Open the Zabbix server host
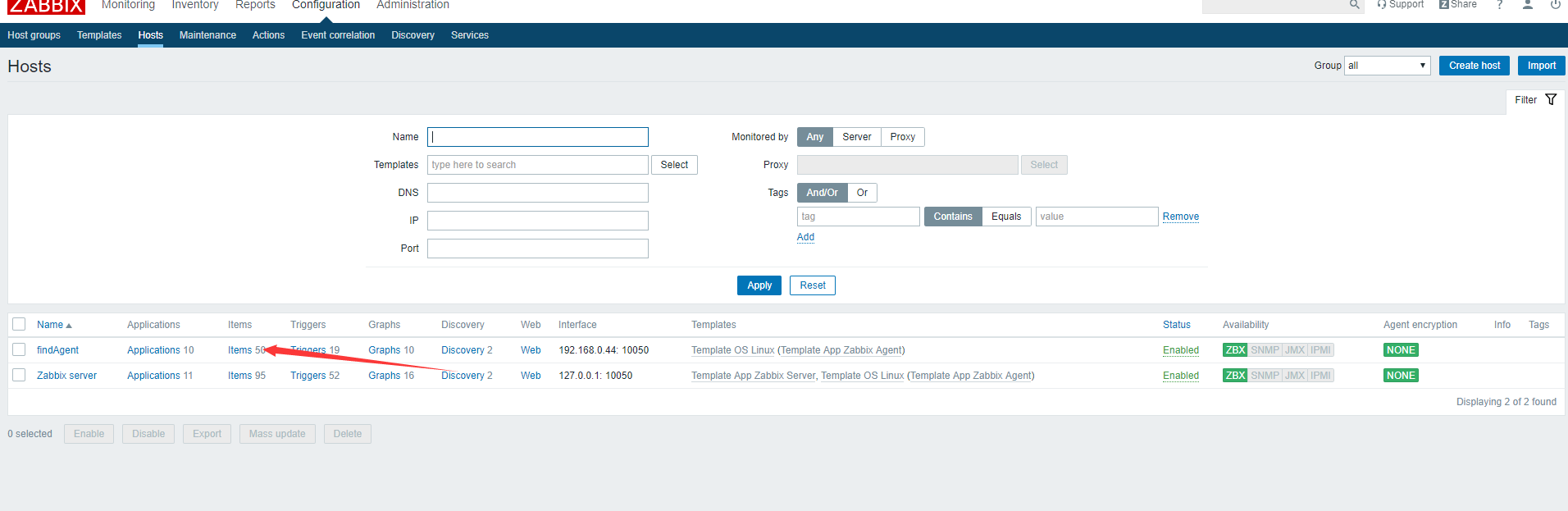 click(66, 376)
